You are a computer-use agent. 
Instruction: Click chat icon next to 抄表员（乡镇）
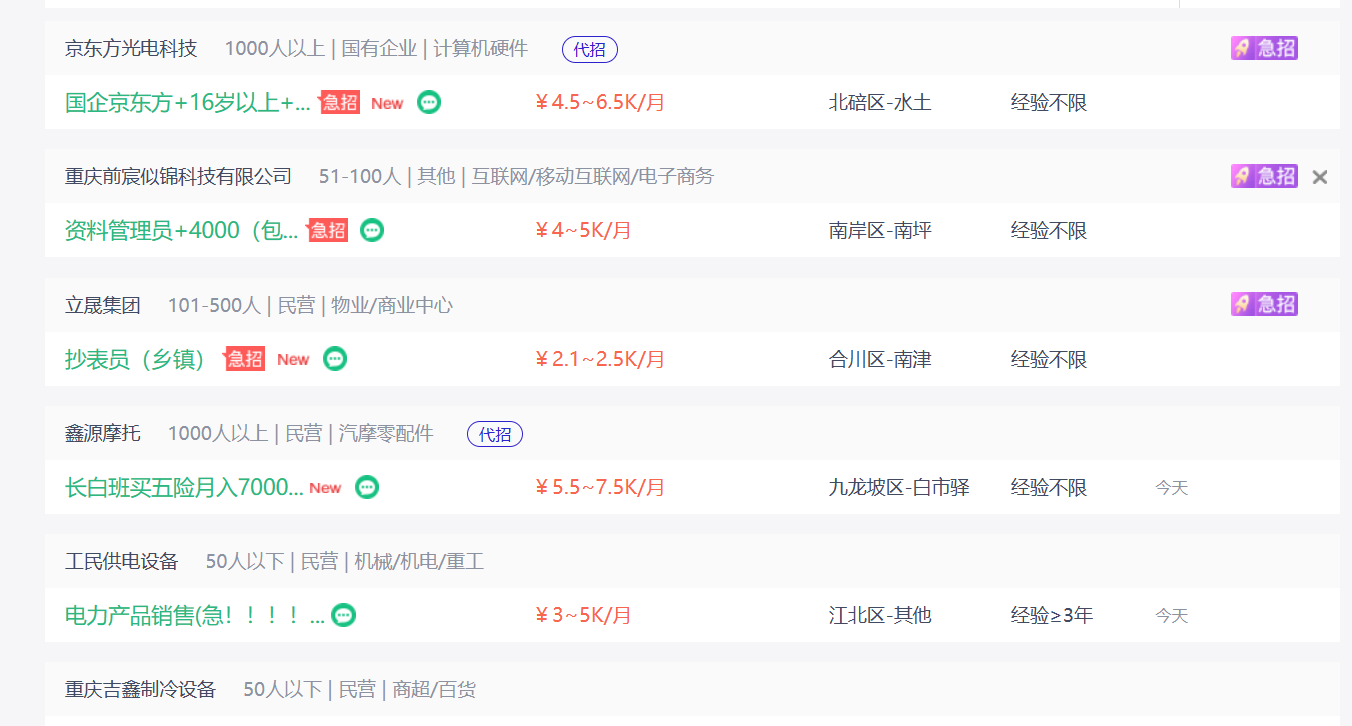335,359
